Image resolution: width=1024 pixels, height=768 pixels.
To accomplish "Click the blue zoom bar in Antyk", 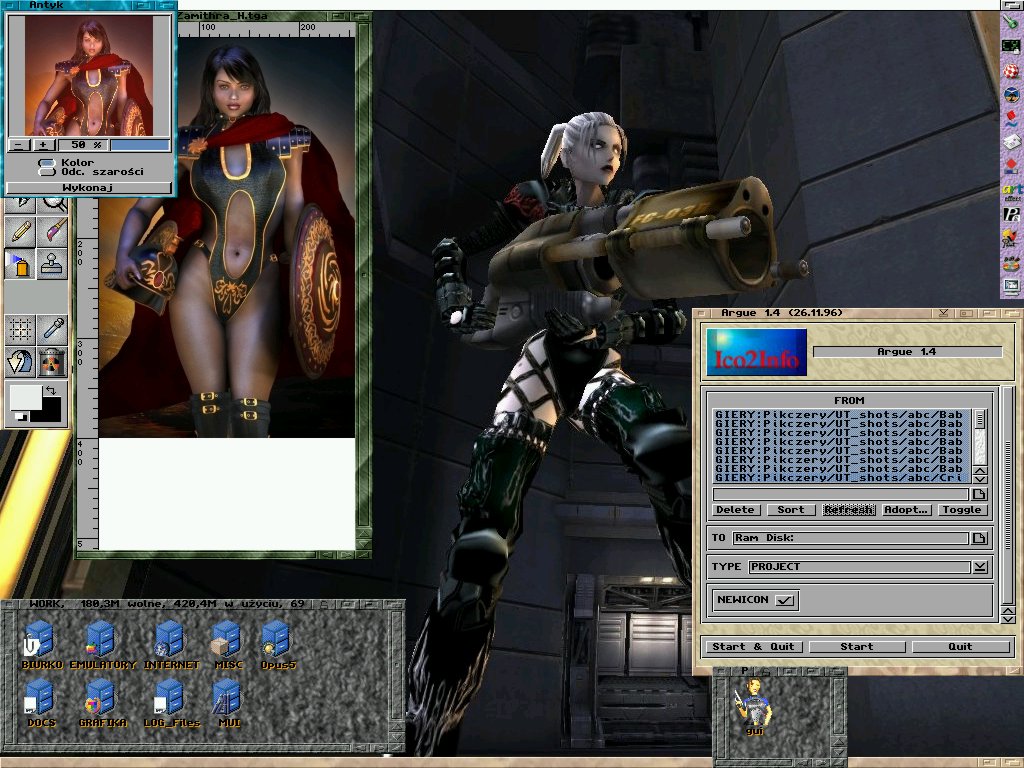I will pos(140,145).
